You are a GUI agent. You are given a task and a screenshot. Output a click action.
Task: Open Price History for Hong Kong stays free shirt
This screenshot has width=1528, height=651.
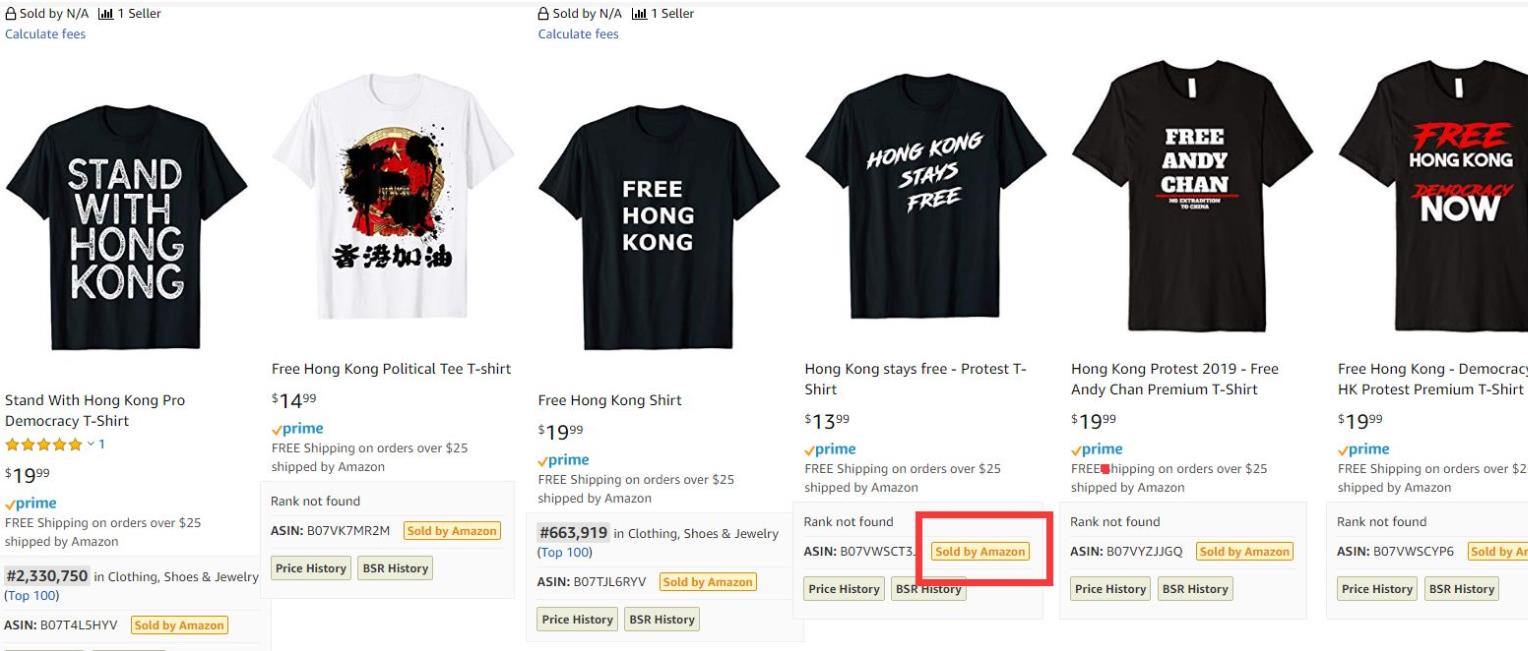[x=844, y=589]
